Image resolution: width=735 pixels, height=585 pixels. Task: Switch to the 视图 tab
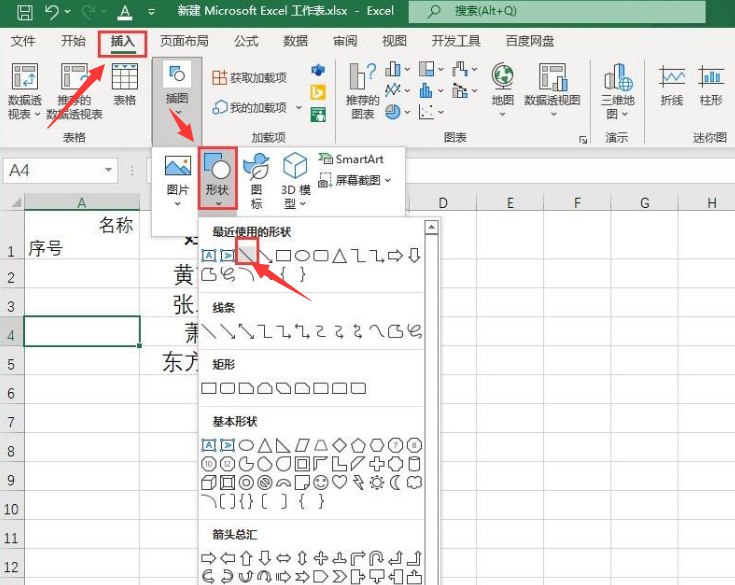[394, 41]
